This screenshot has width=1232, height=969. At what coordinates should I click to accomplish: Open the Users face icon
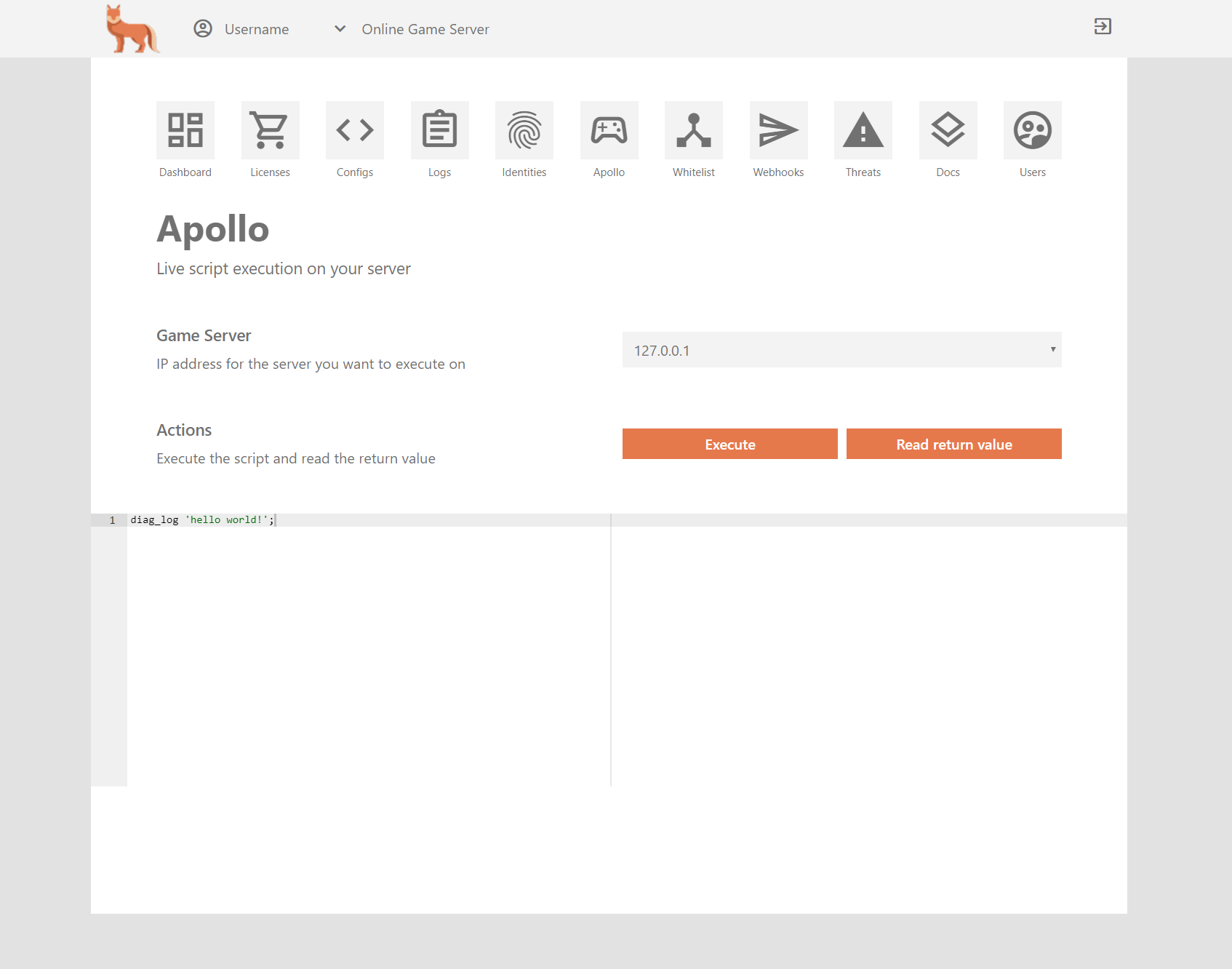1033,130
